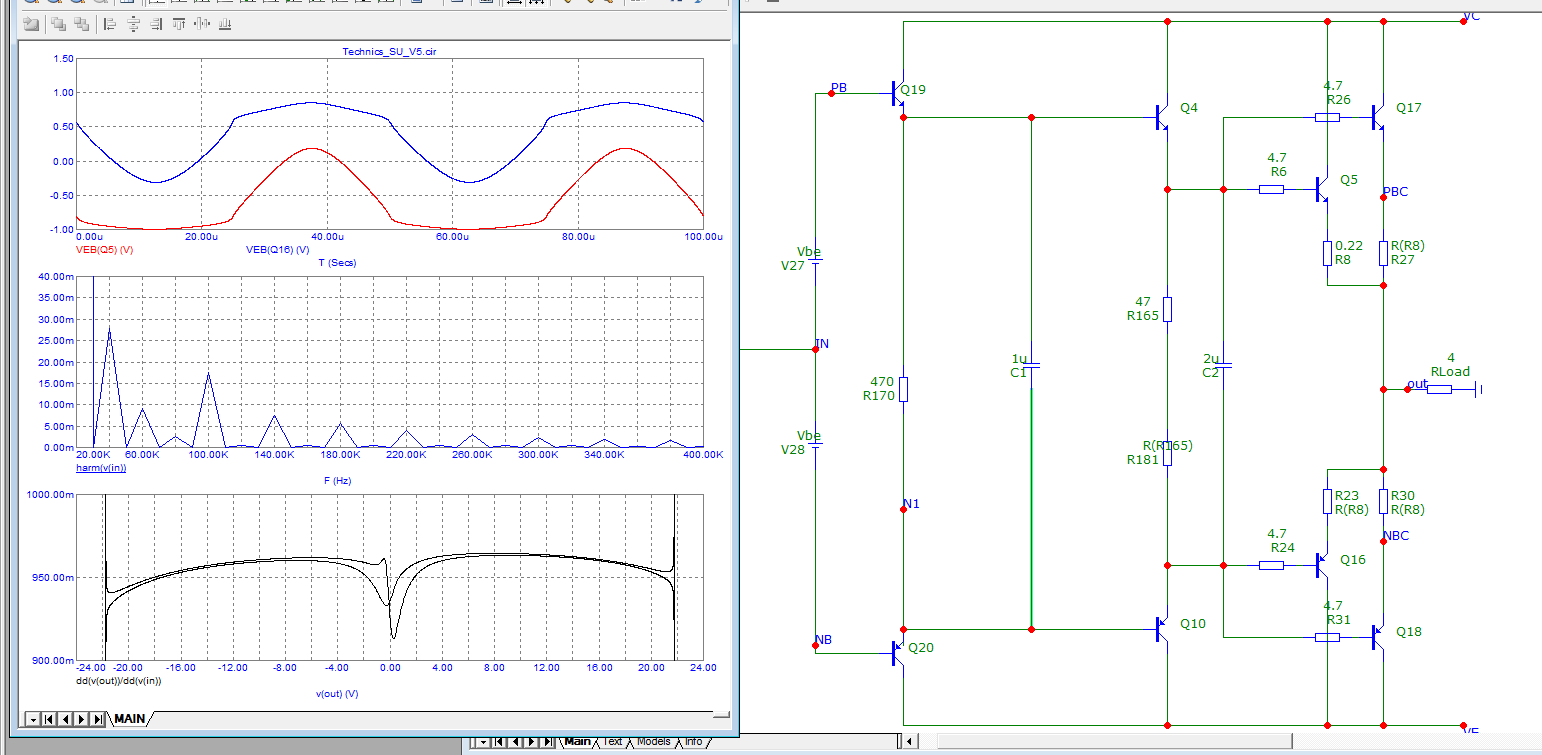Select resistor R23 symbol
1542x755 pixels.
pos(1327,501)
